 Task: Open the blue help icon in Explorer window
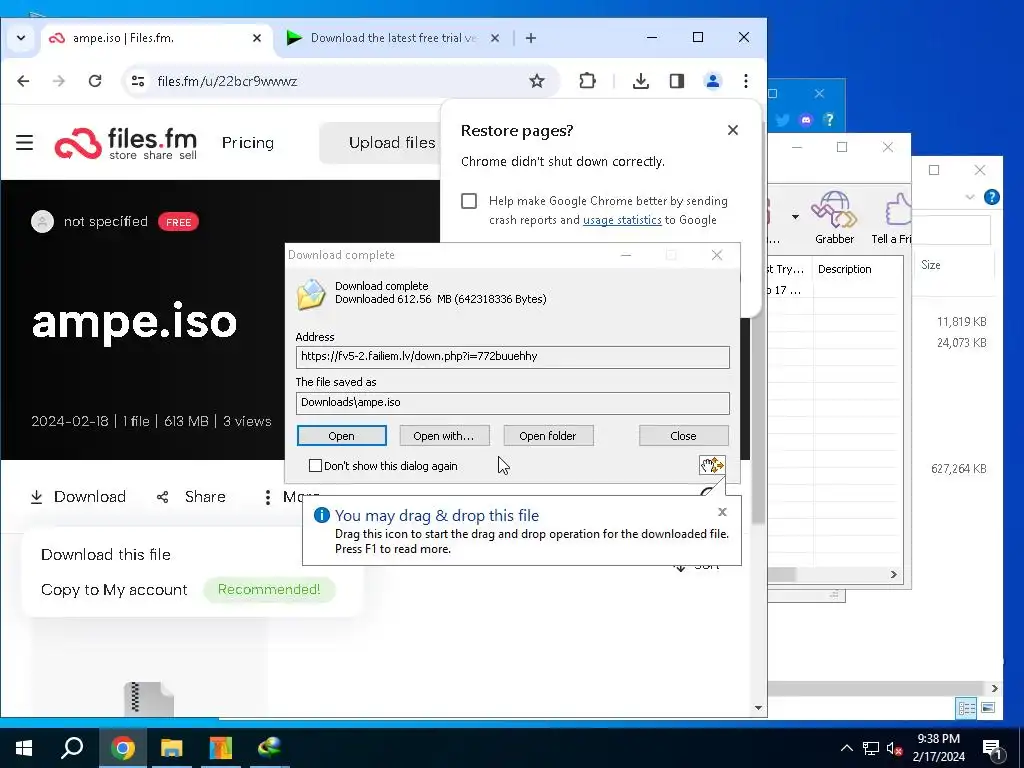tap(991, 197)
